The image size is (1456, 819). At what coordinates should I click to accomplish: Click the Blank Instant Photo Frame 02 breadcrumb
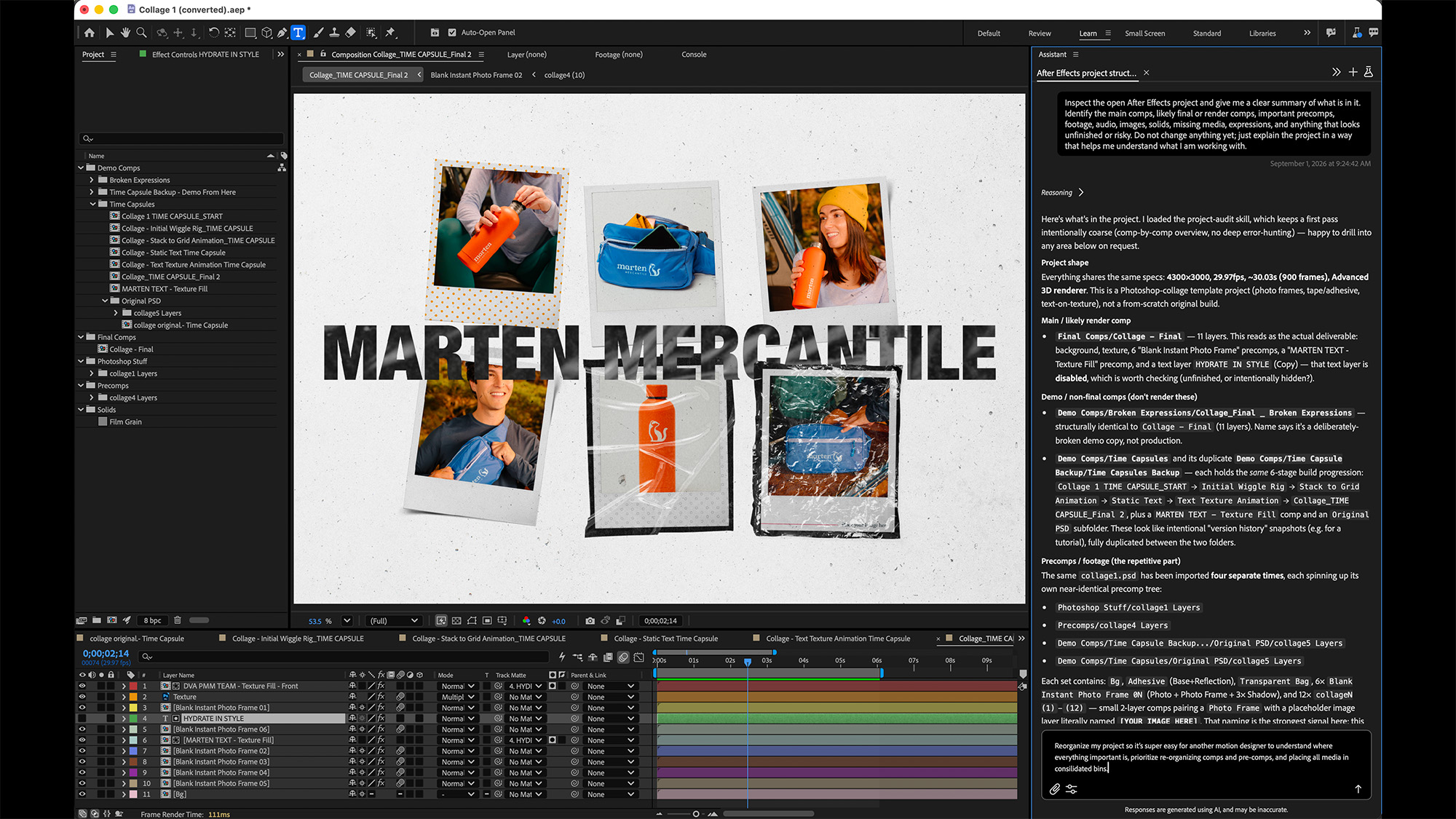[476, 75]
